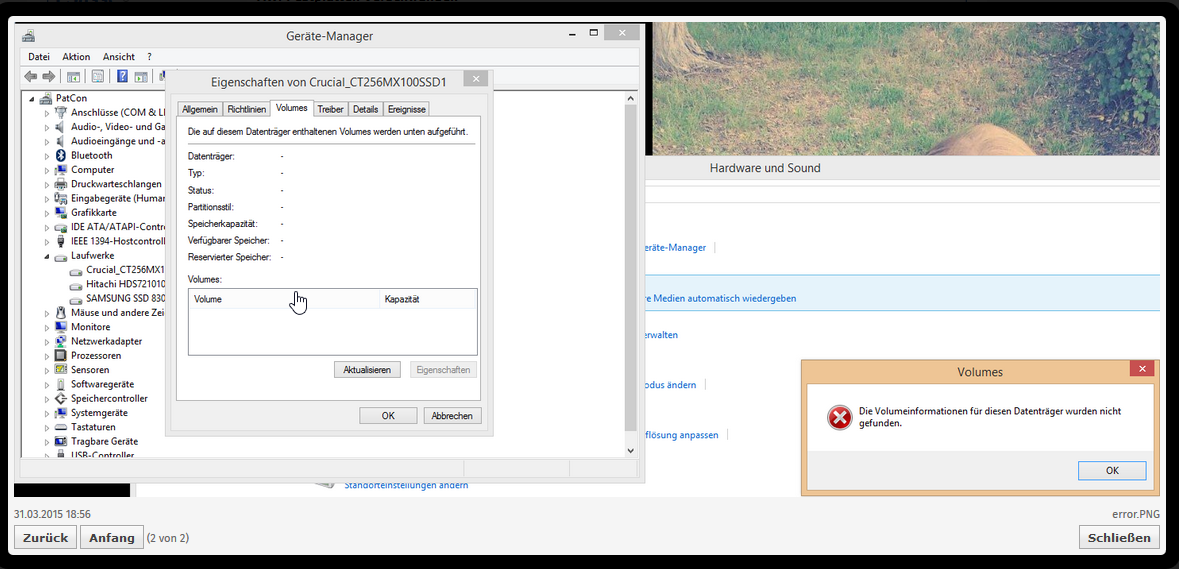Click the Tastaturen keyboard icon

pos(62,427)
